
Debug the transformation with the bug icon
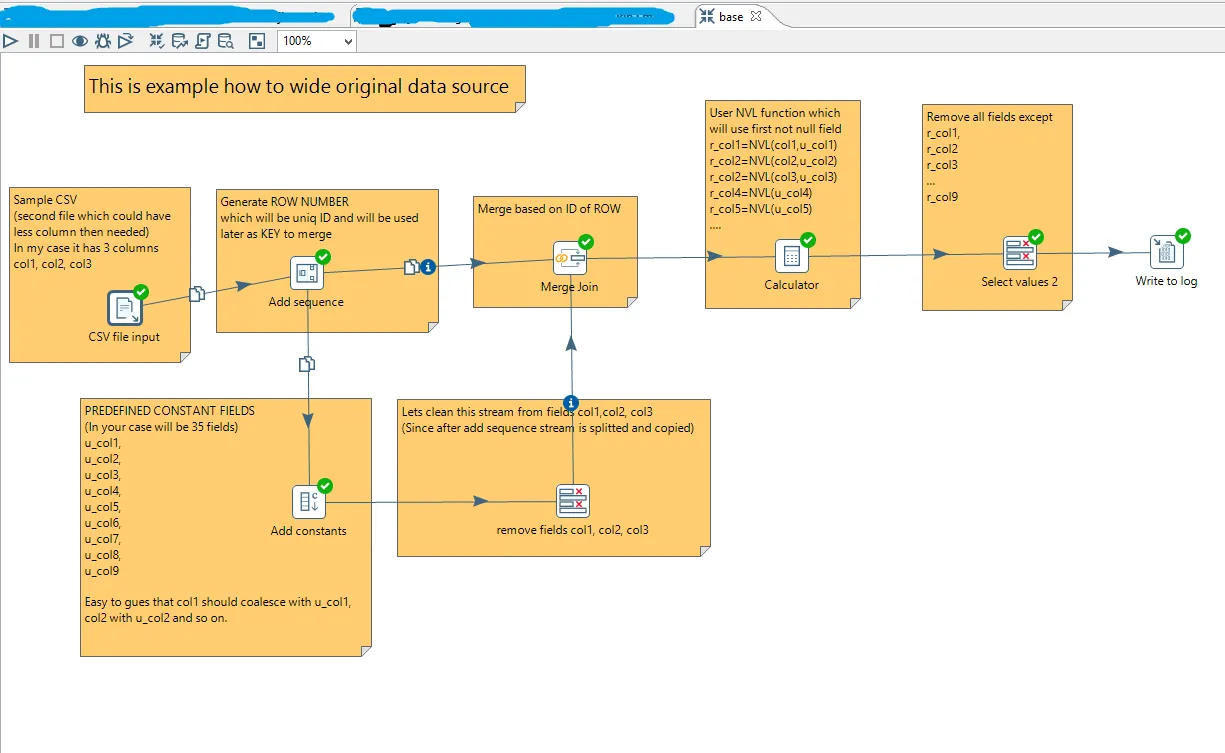point(102,41)
